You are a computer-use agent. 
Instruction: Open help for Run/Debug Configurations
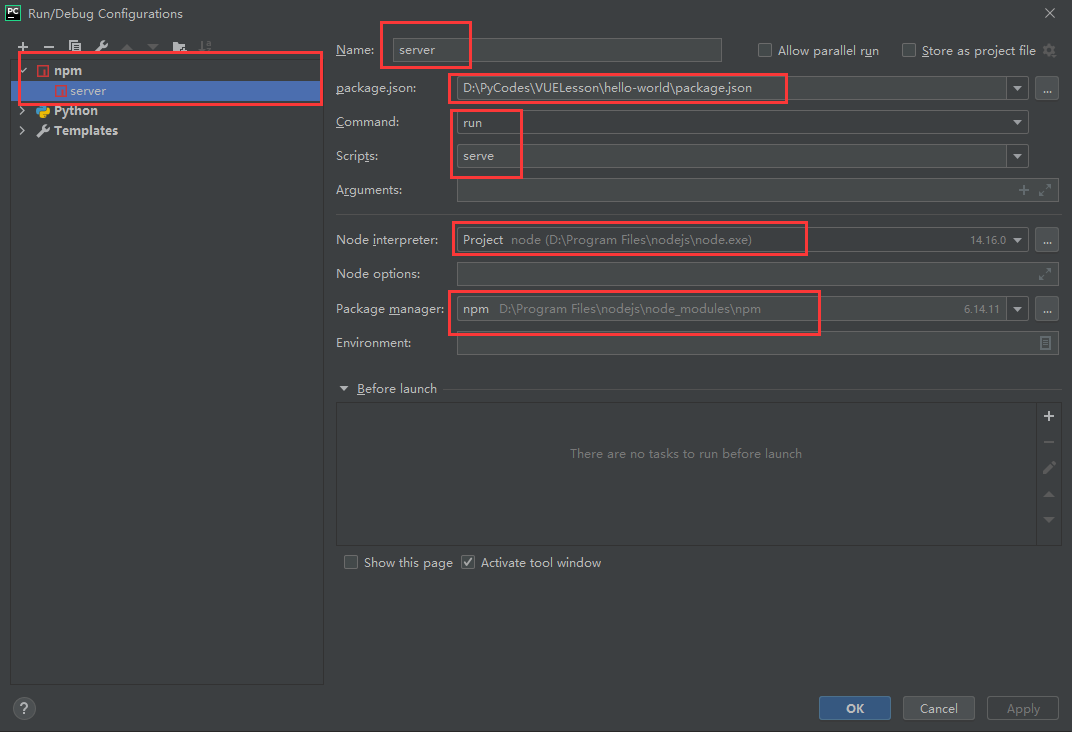coord(24,708)
